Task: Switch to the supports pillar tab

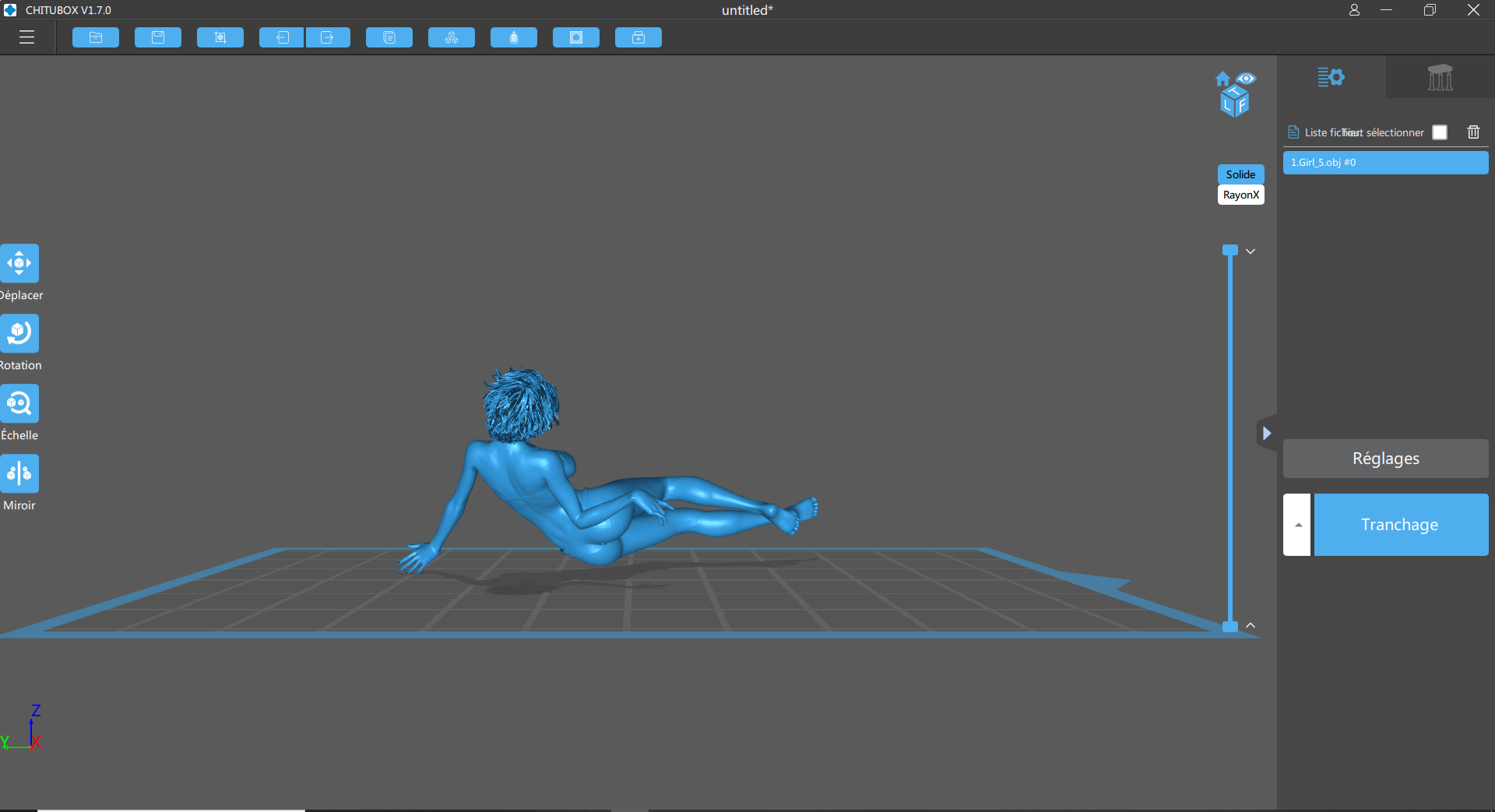Action: 1440,77
